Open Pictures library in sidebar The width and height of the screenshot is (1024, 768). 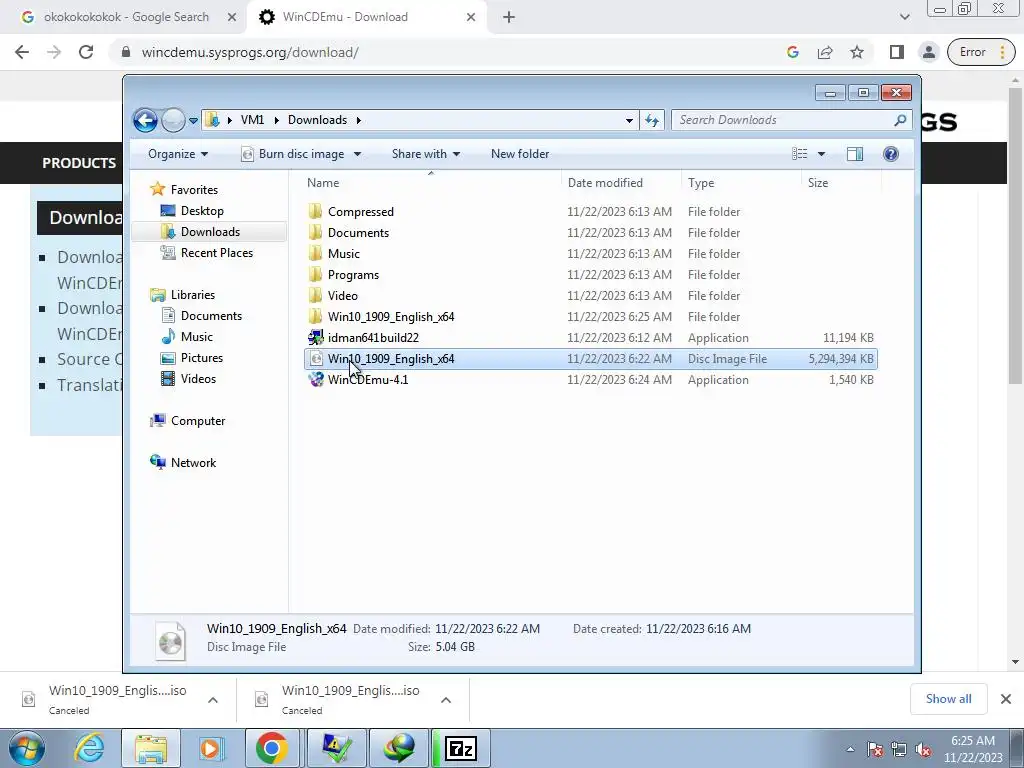(x=202, y=358)
